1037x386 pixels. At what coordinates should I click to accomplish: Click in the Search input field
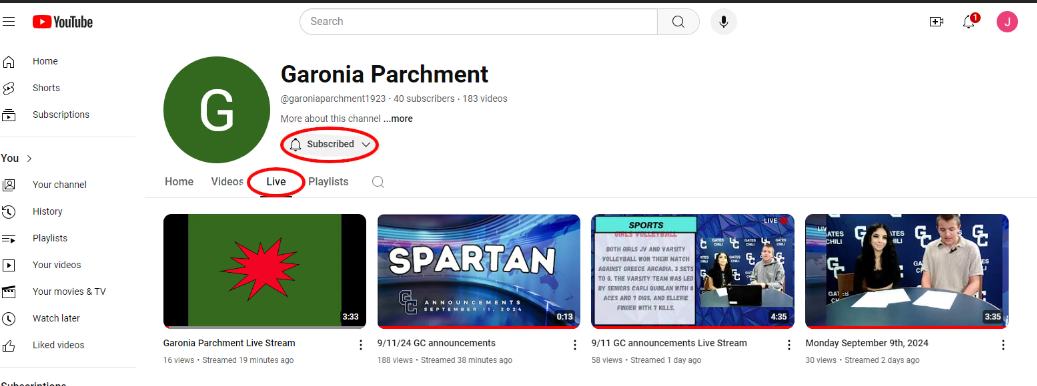tap(479, 22)
